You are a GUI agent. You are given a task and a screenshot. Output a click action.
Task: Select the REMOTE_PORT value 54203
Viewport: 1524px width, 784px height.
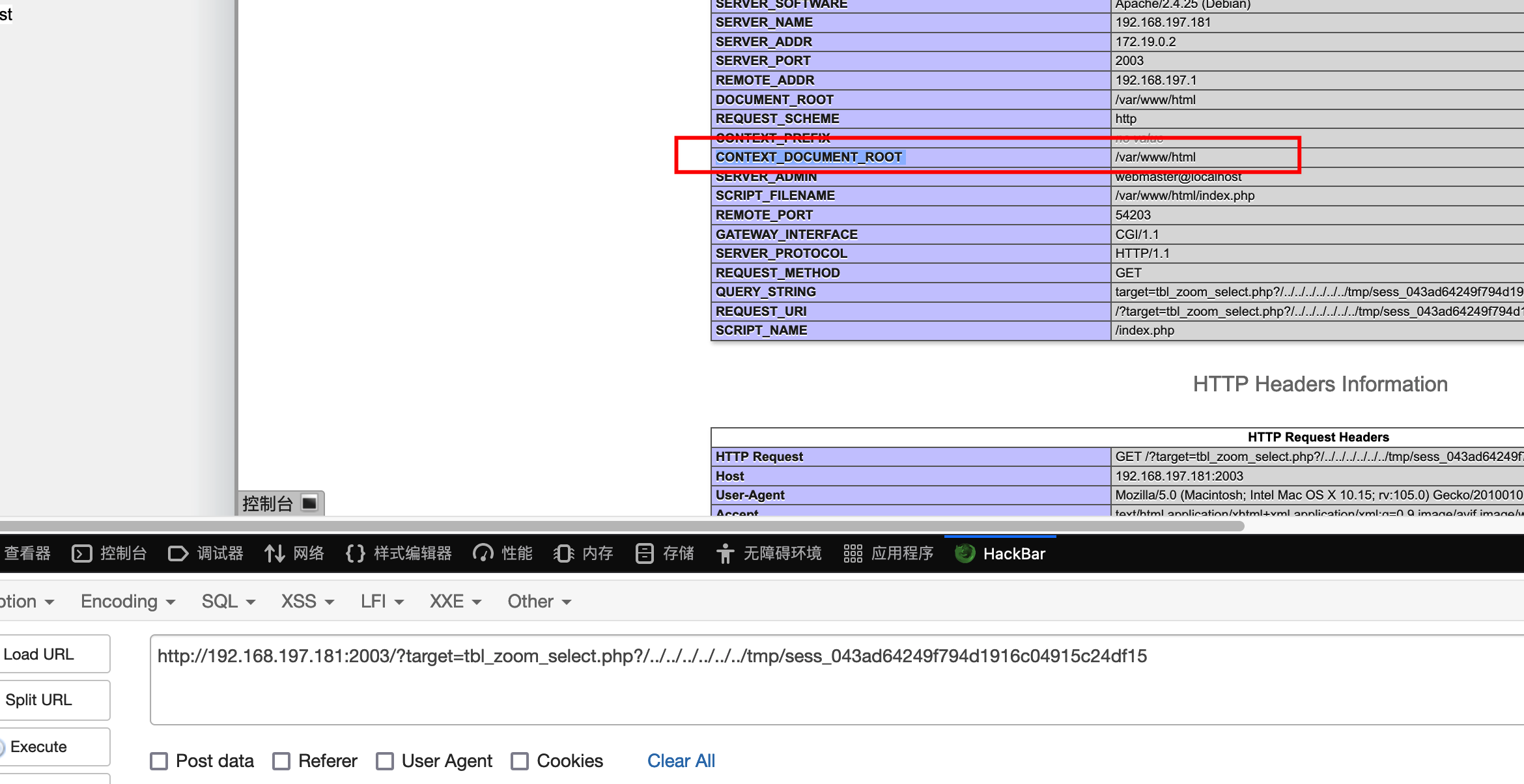click(1133, 215)
